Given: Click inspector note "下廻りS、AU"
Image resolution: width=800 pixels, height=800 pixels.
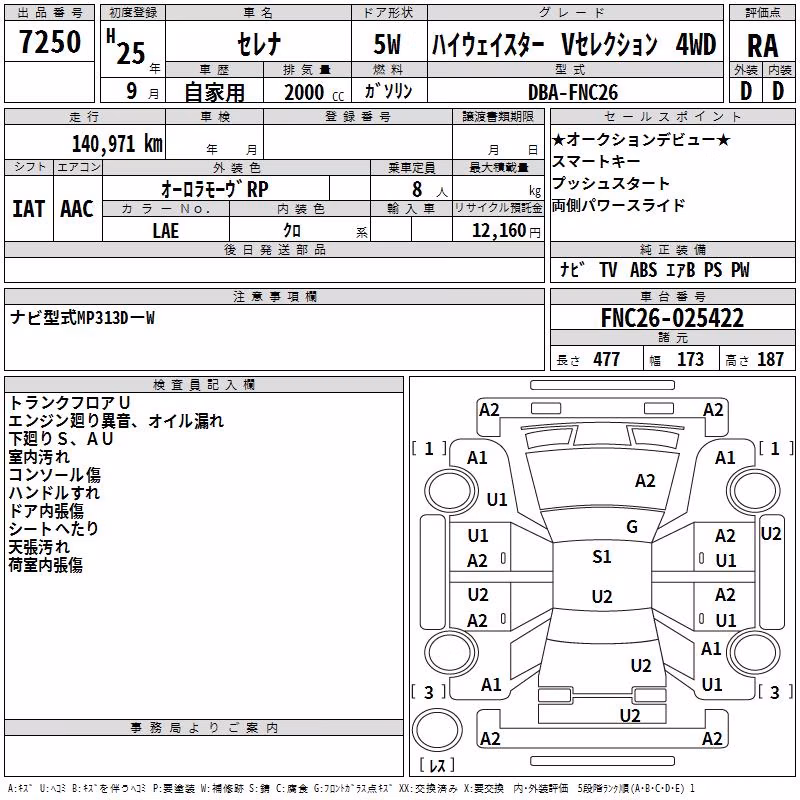Looking at the screenshot, I should pos(61,439).
